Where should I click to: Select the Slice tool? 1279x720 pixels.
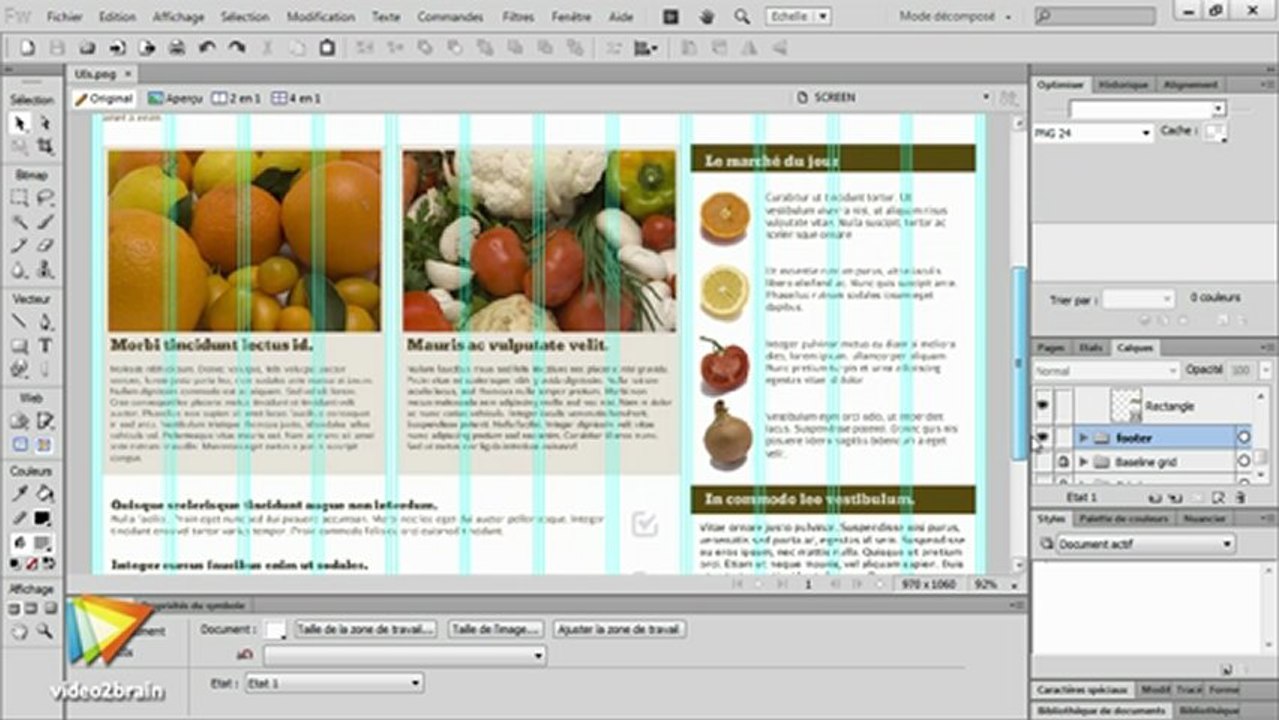[x=45, y=420]
